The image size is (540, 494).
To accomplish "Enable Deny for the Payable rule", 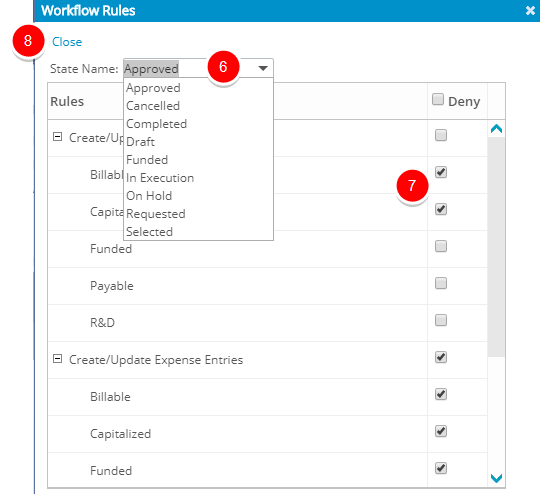I will (x=441, y=283).
